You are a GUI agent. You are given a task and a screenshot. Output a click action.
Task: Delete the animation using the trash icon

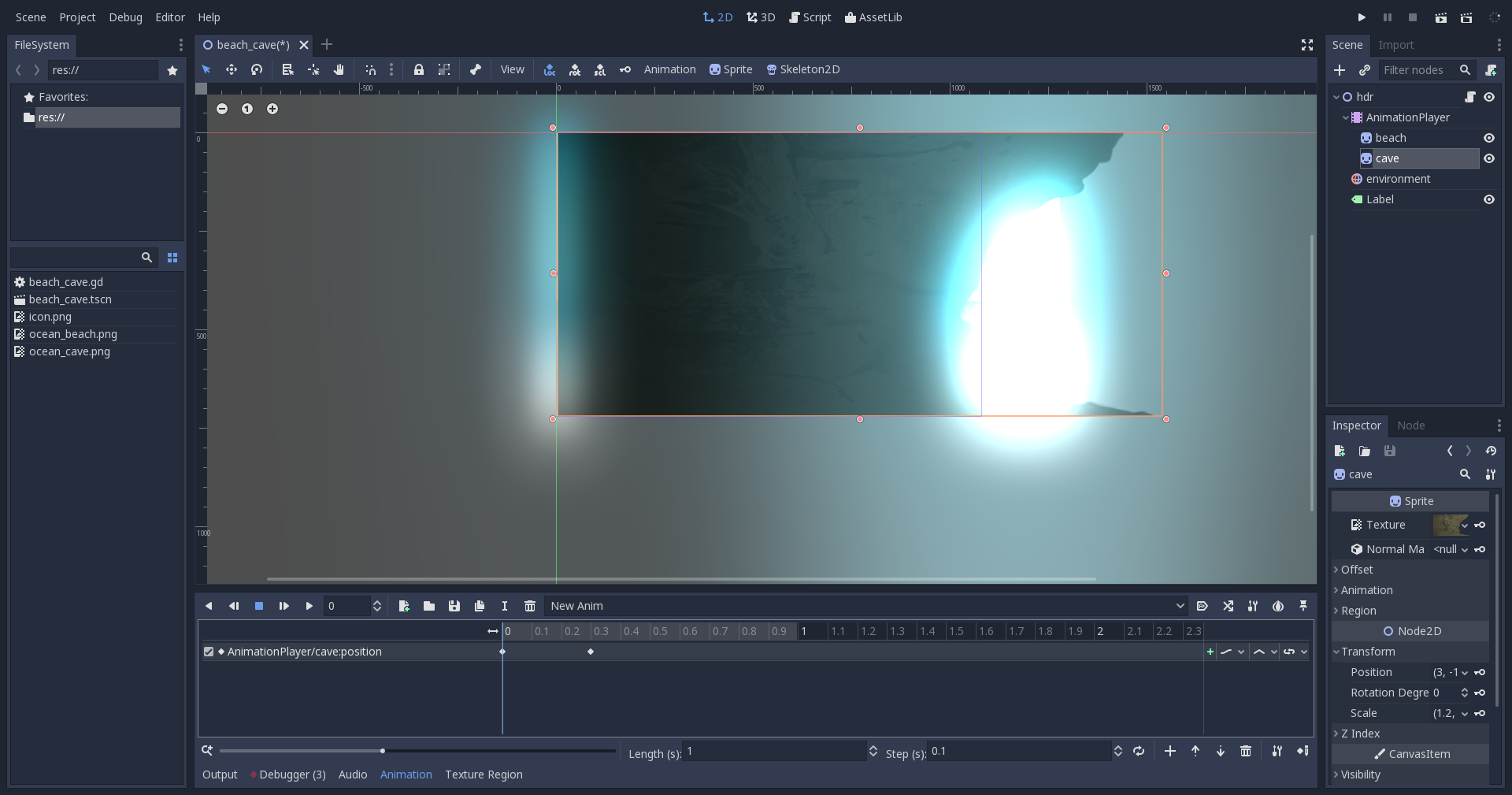pos(529,606)
